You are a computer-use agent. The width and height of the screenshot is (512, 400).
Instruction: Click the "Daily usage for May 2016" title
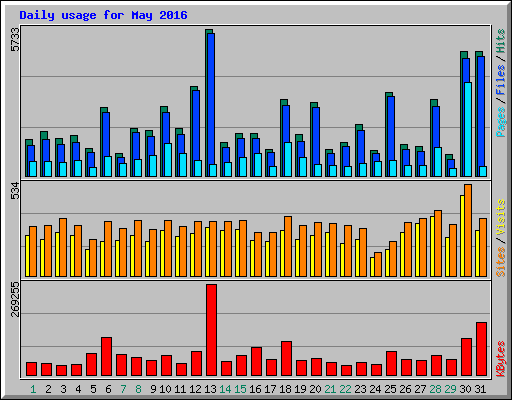click(x=103, y=15)
